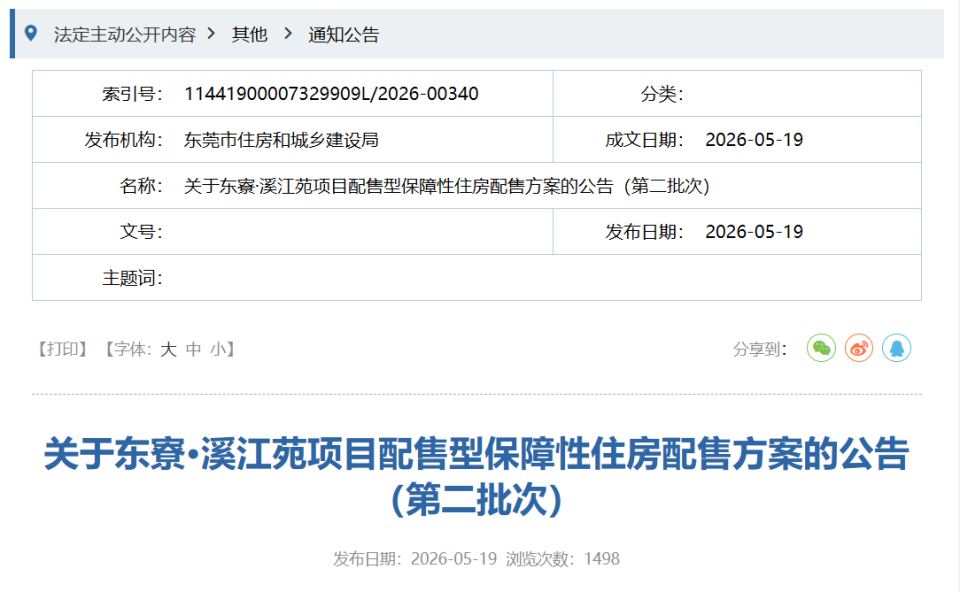Screen dimensions: 960x592
Task: Click 发布日期 table value 2026-05-19
Action: tap(754, 231)
